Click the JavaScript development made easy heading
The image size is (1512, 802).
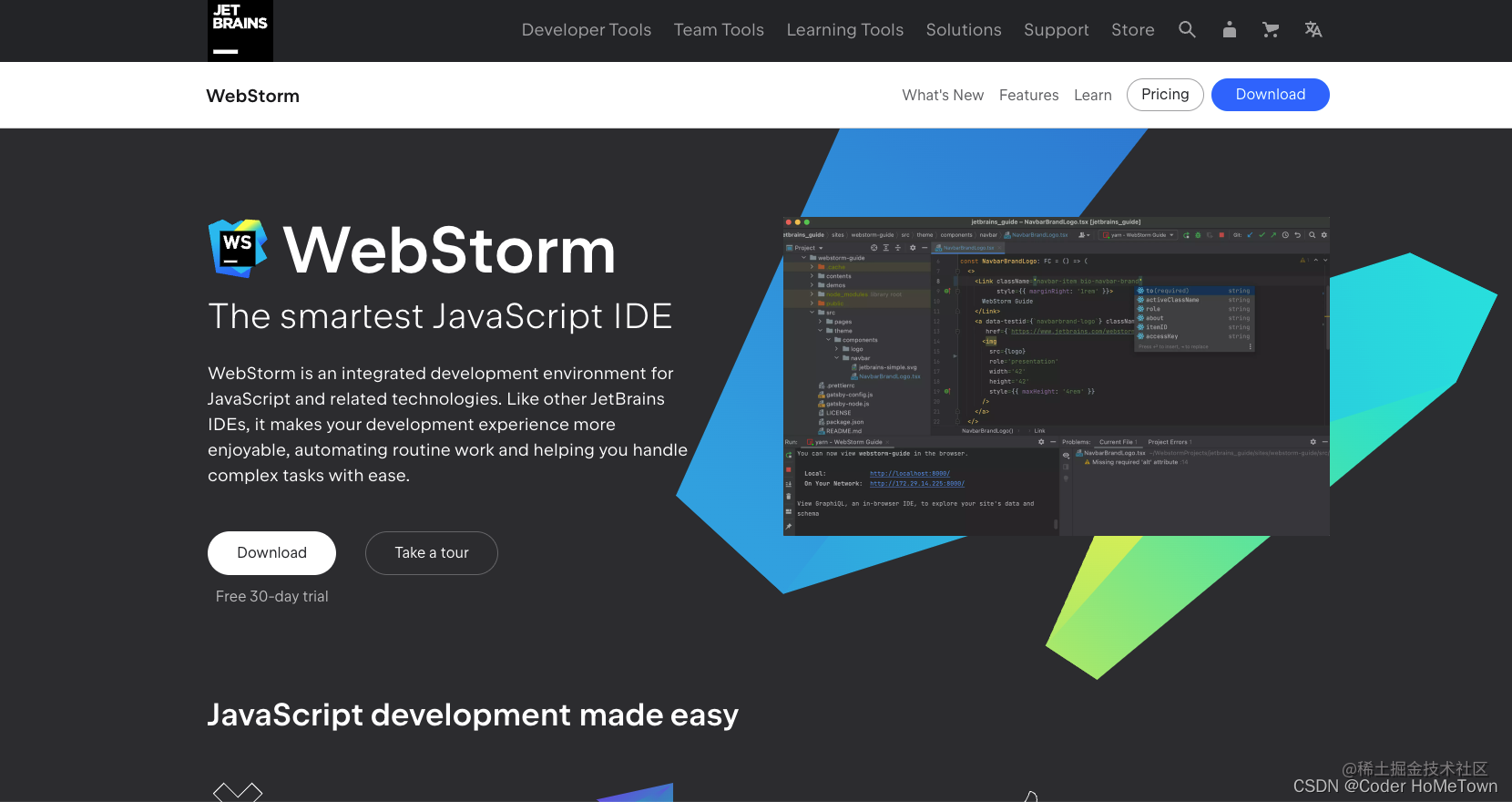(473, 715)
